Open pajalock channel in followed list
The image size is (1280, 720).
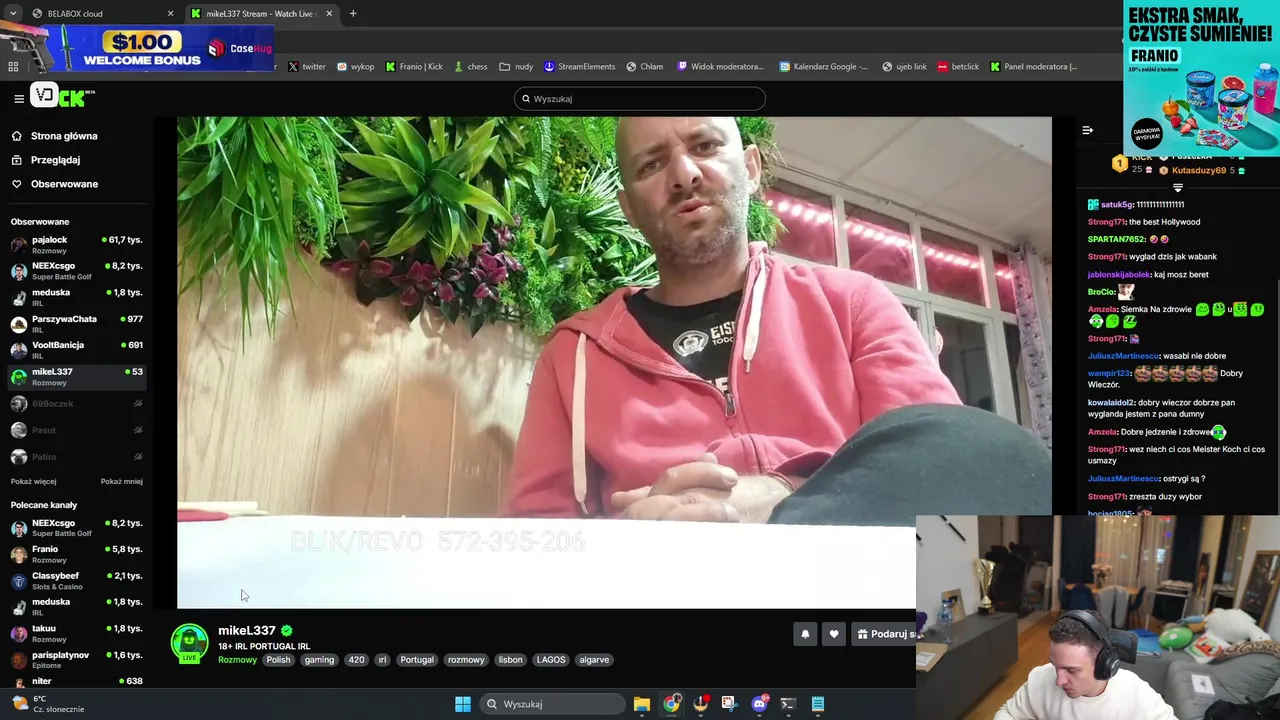[x=76, y=245]
